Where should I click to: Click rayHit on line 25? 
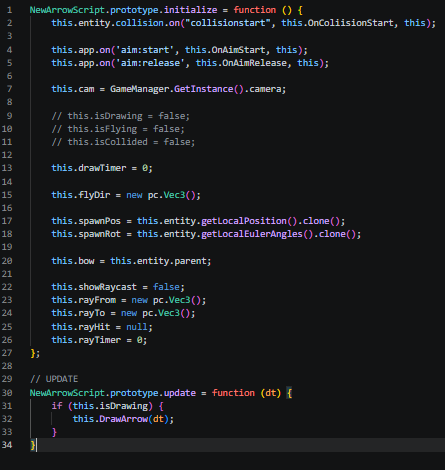pyautogui.click(x=94, y=327)
